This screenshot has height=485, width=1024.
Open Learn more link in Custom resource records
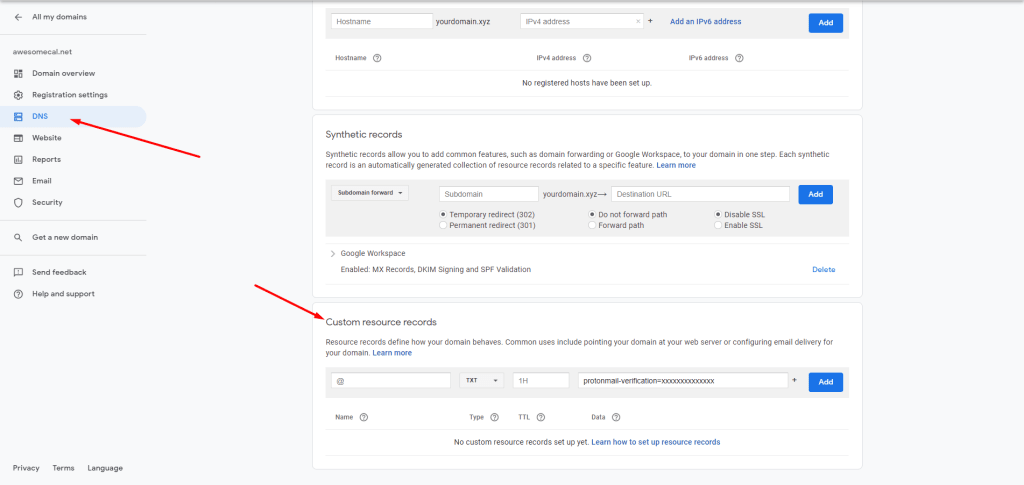pyautogui.click(x=392, y=353)
